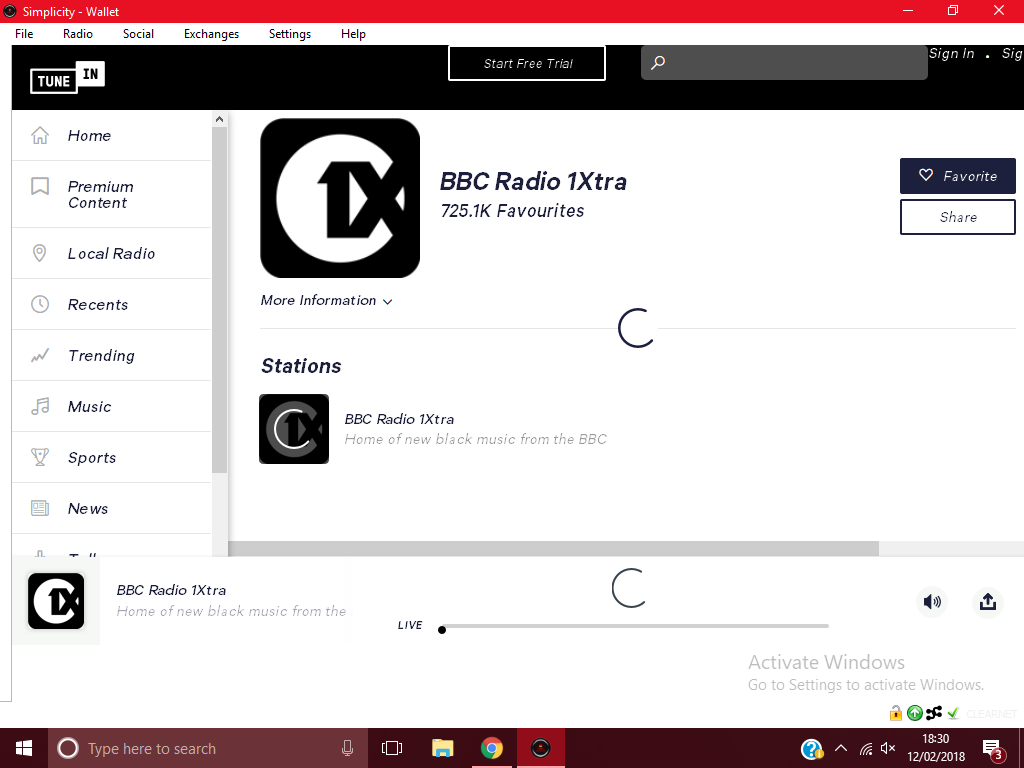The image size is (1024, 768).
Task: Open the Exchanges menu
Action: point(212,34)
